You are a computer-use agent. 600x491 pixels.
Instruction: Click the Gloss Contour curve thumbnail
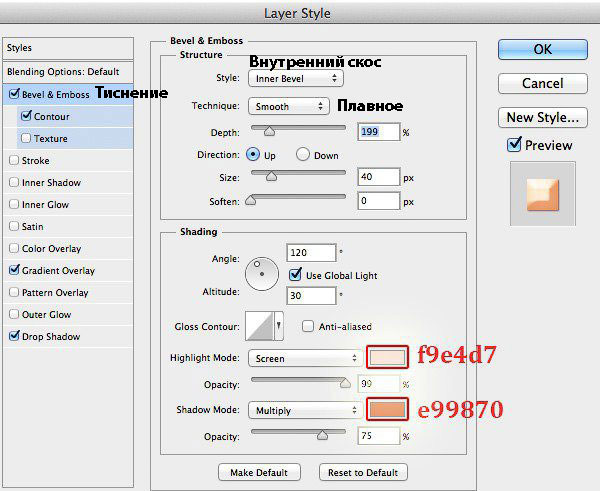coord(259,326)
